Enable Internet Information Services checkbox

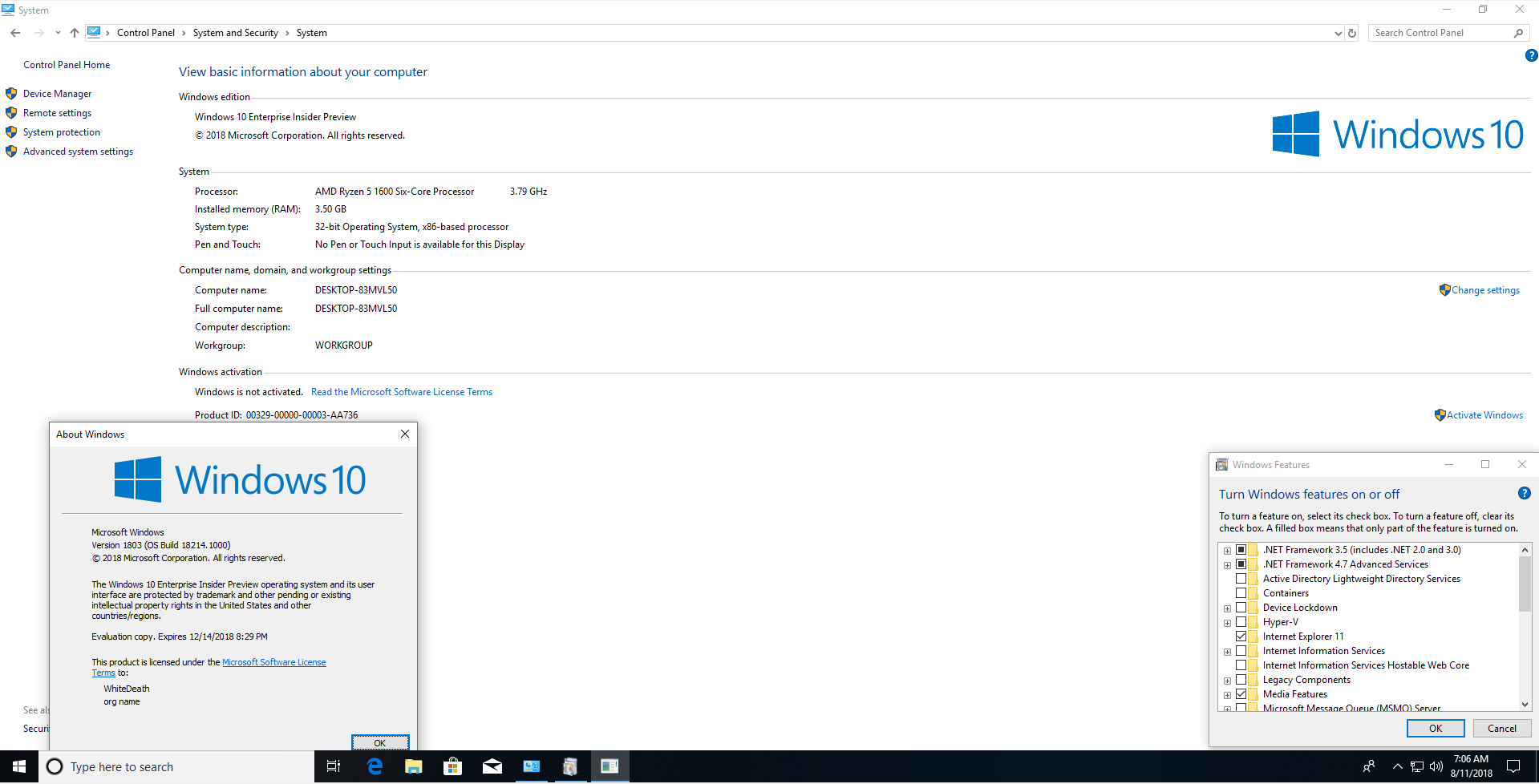pyautogui.click(x=1241, y=651)
